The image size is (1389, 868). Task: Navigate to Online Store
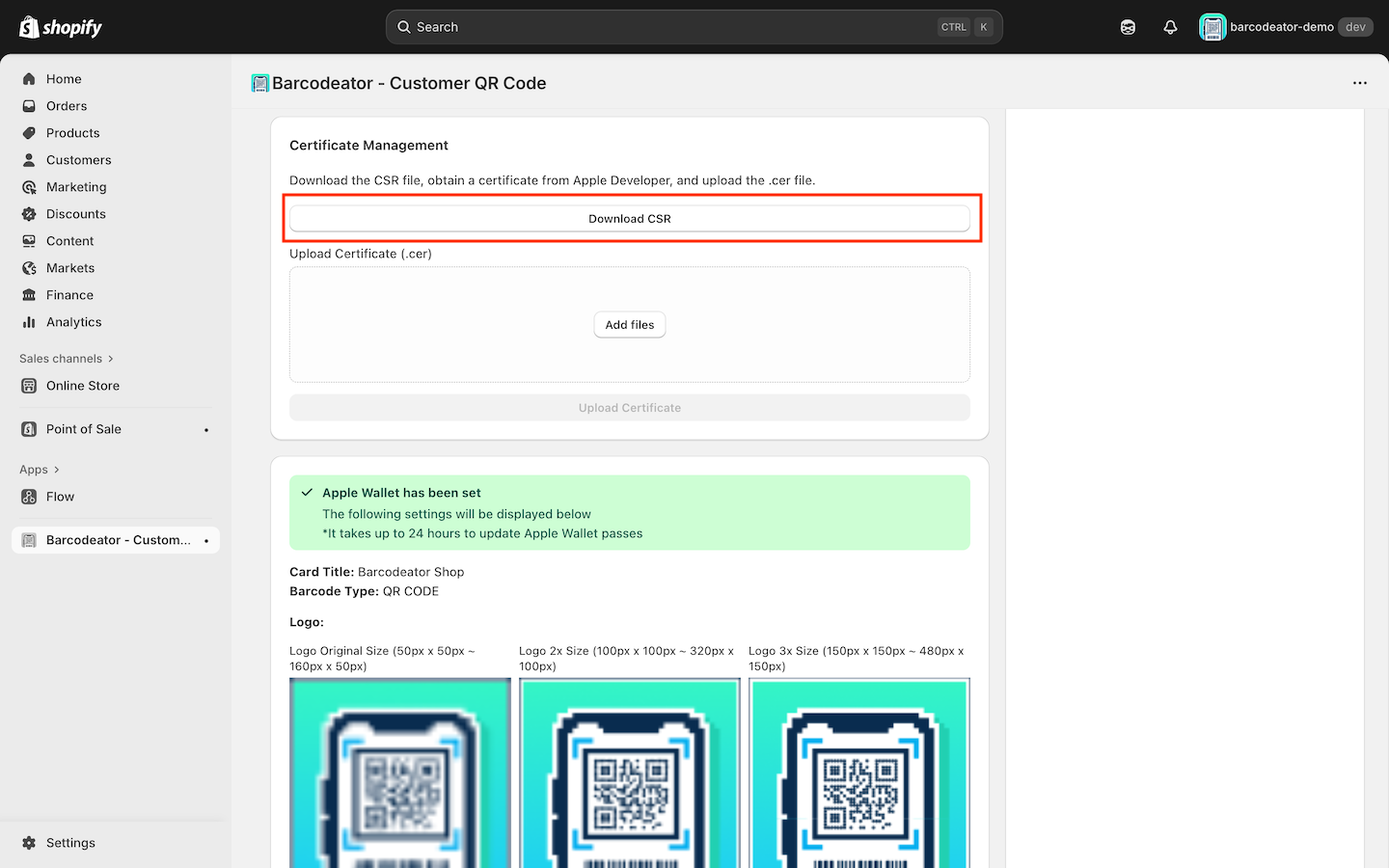(x=83, y=386)
